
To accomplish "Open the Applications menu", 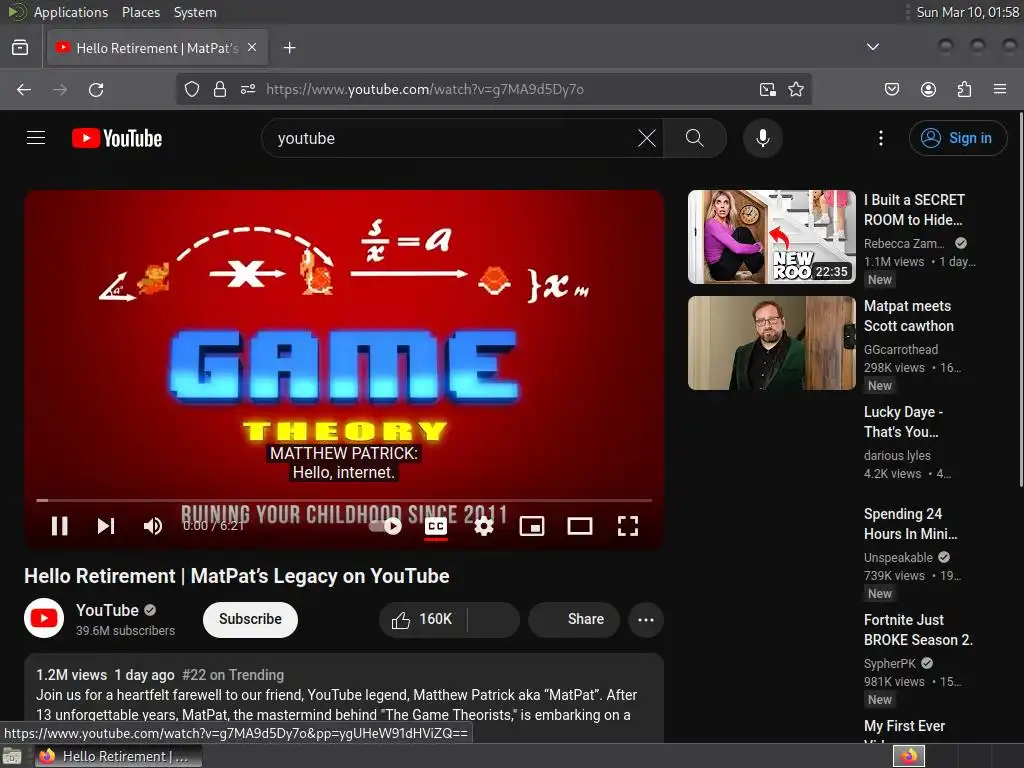I will tap(71, 12).
